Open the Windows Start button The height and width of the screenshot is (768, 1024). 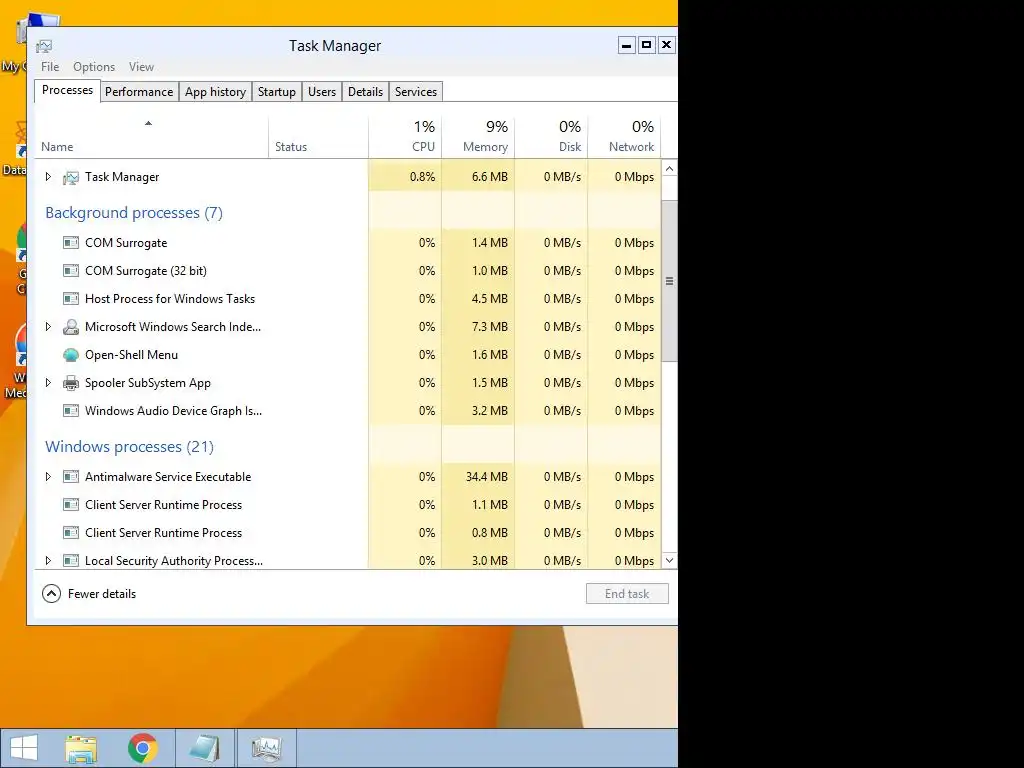pyautogui.click(x=24, y=748)
